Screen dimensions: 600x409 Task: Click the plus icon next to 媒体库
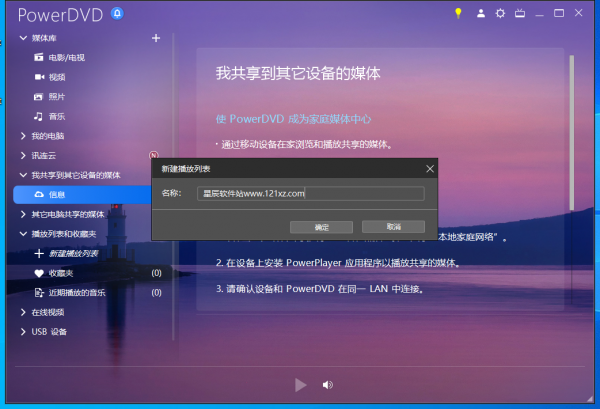[x=155, y=38]
